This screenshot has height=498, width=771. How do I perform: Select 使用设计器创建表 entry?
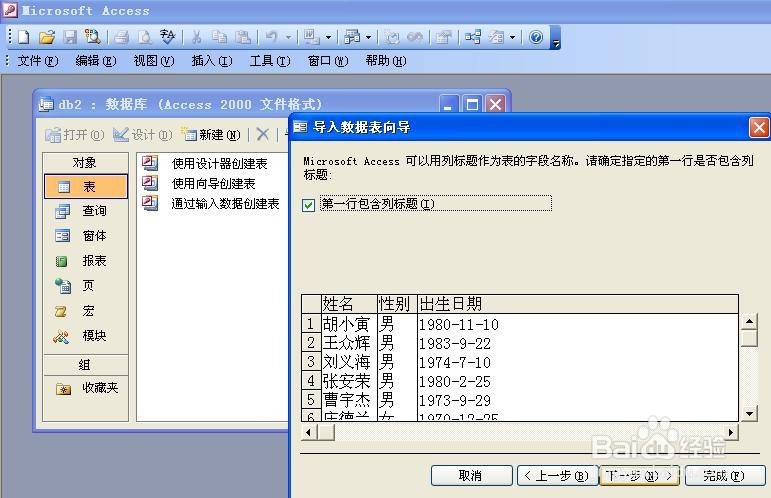click(x=206, y=163)
